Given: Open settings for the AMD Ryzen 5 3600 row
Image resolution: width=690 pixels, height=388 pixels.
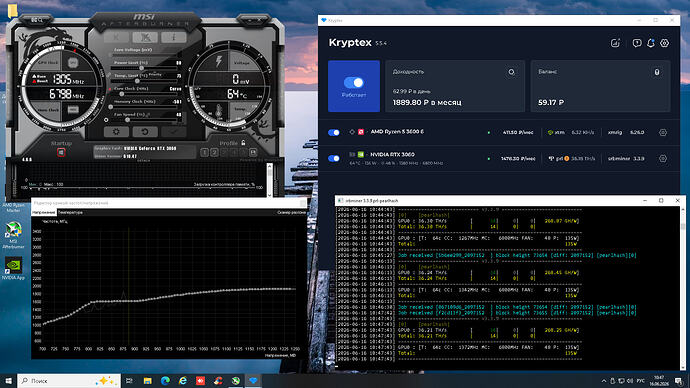Looking at the screenshot, I should pyautogui.click(x=663, y=132).
